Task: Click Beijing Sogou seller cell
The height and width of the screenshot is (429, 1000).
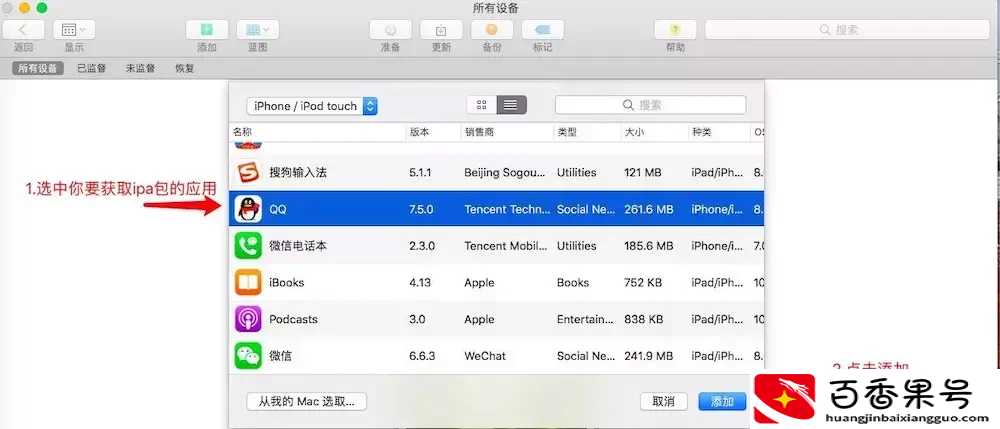Action: pos(505,172)
